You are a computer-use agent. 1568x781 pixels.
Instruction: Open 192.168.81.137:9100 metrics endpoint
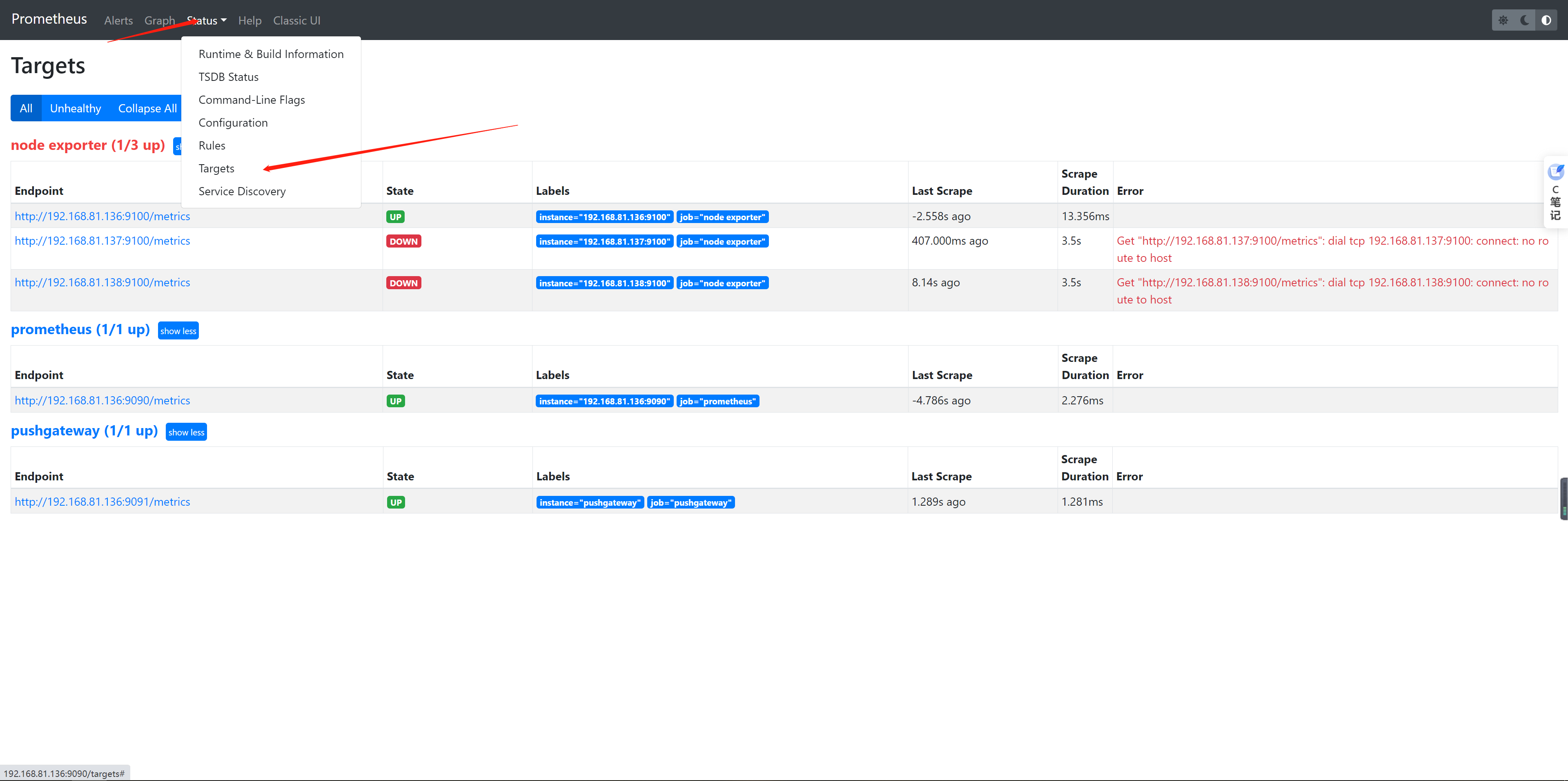[102, 241]
